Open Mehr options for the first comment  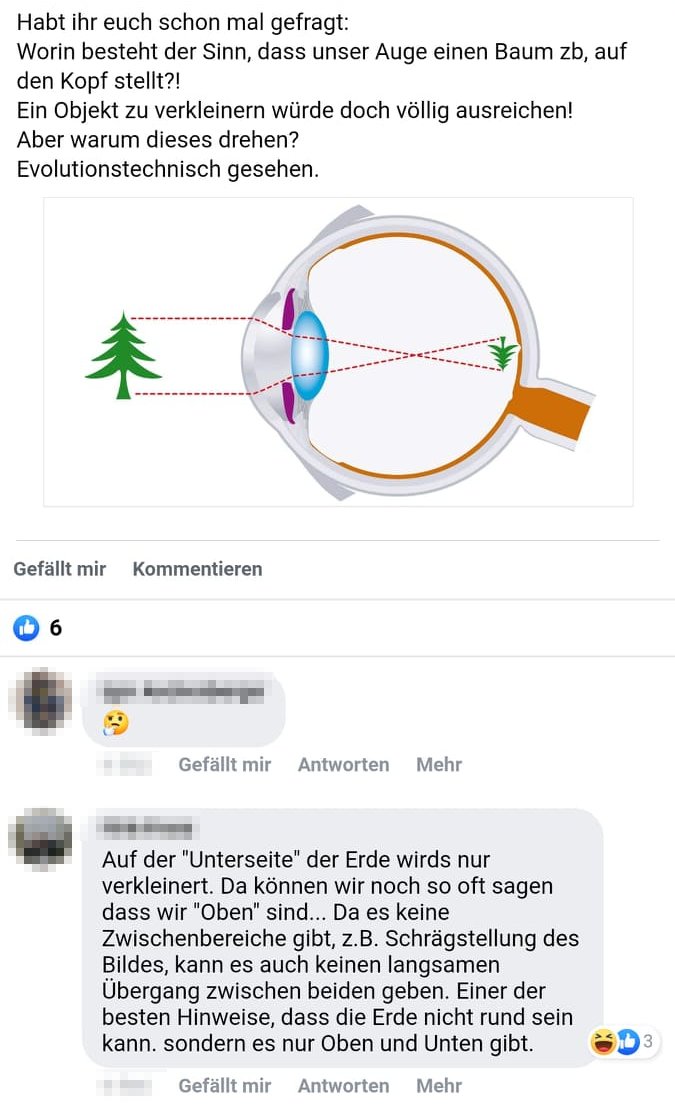pyautogui.click(x=439, y=764)
